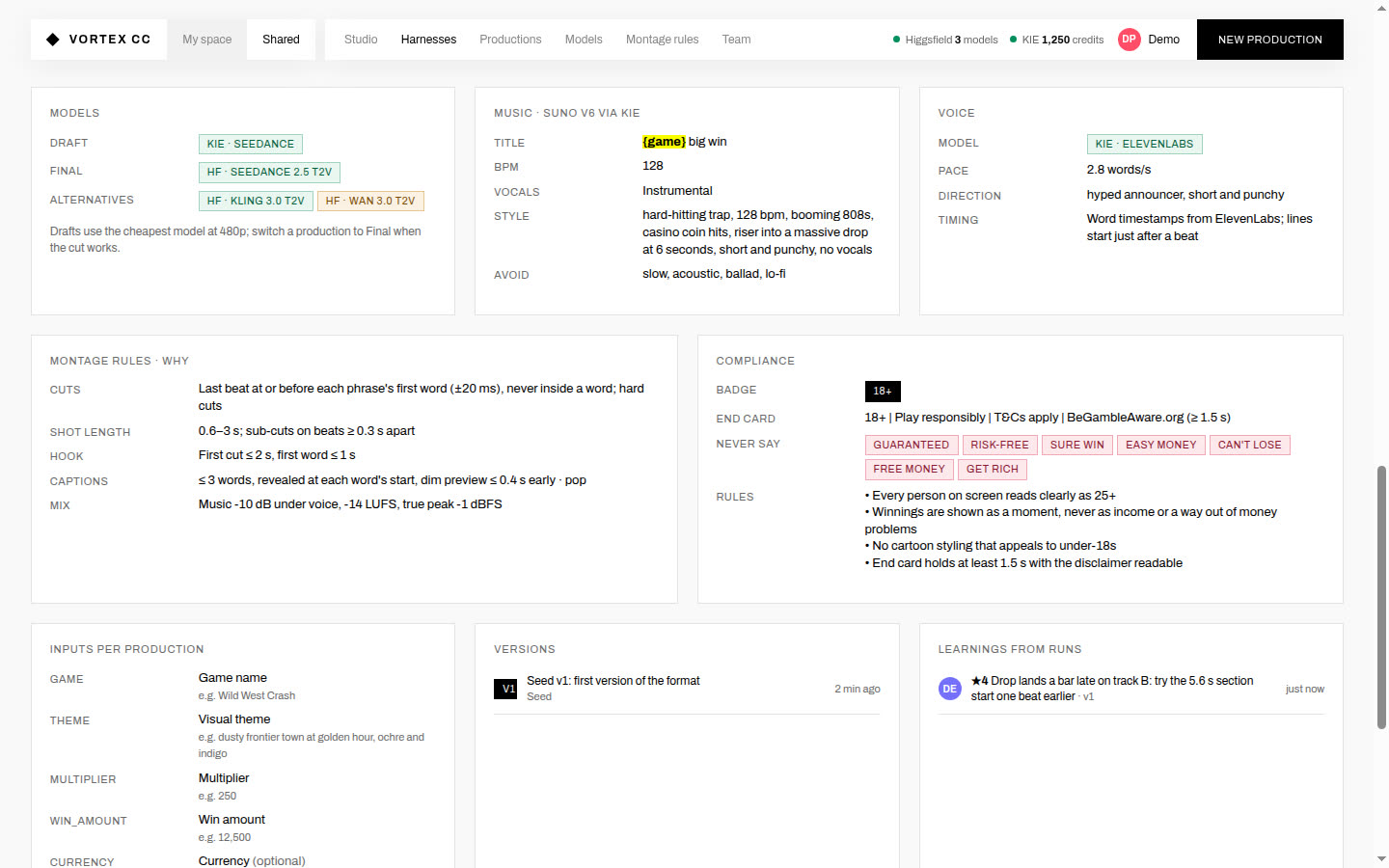The height and width of the screenshot is (868, 1389).
Task: Click the EASY MONEY never-say tag
Action: pos(1161,445)
